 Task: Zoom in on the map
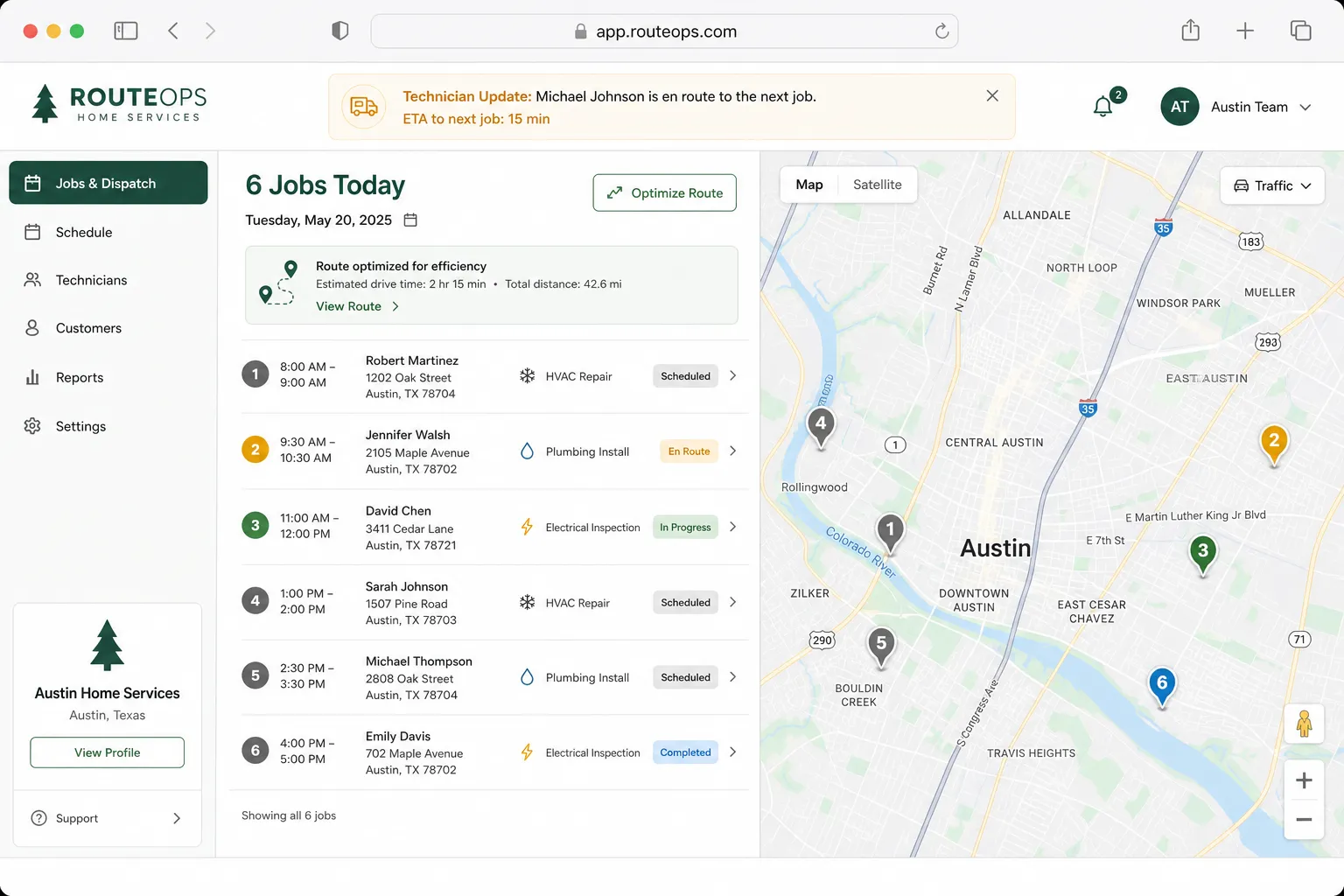click(x=1304, y=780)
